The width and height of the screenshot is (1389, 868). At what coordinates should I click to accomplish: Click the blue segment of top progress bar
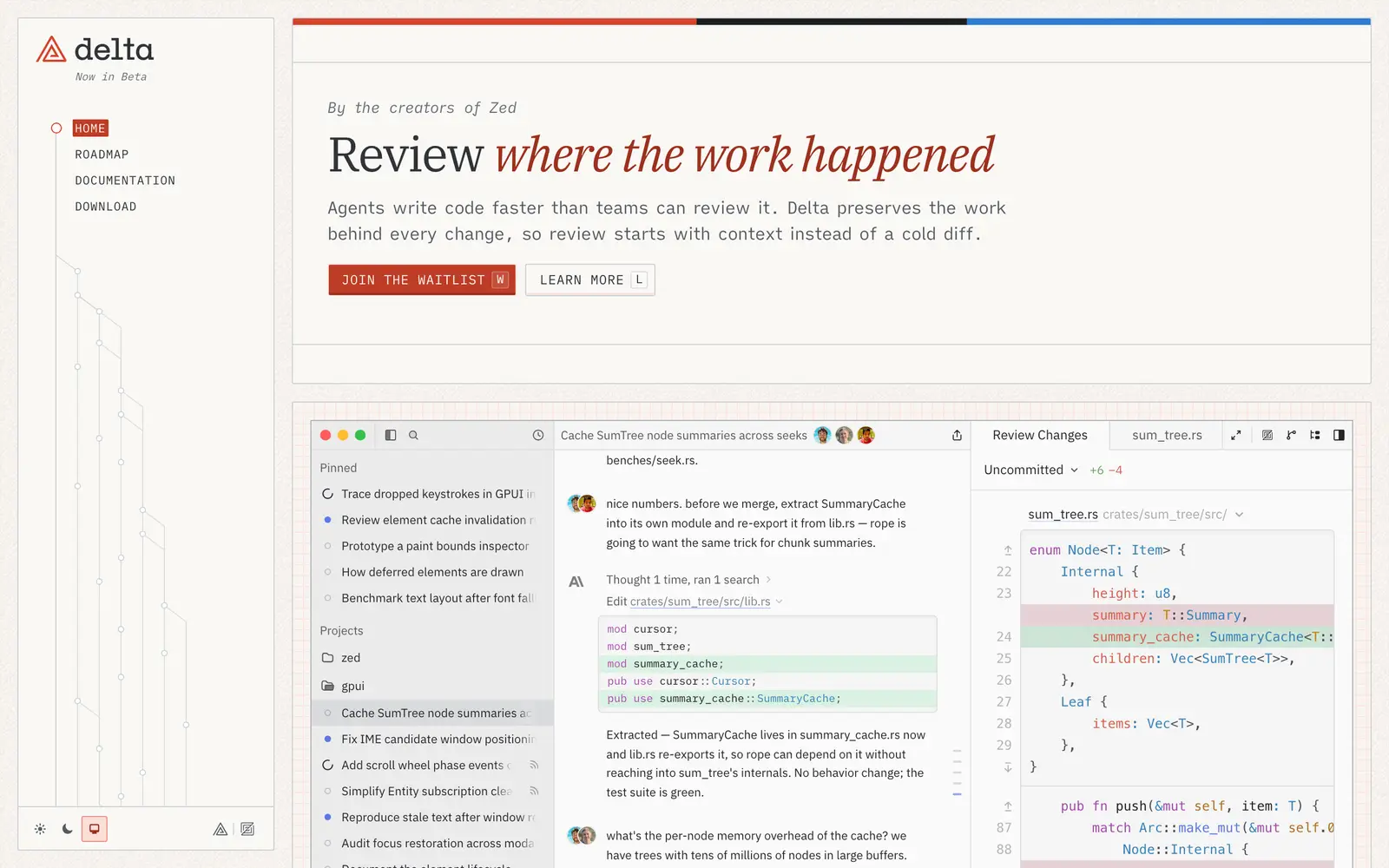coord(1168,22)
